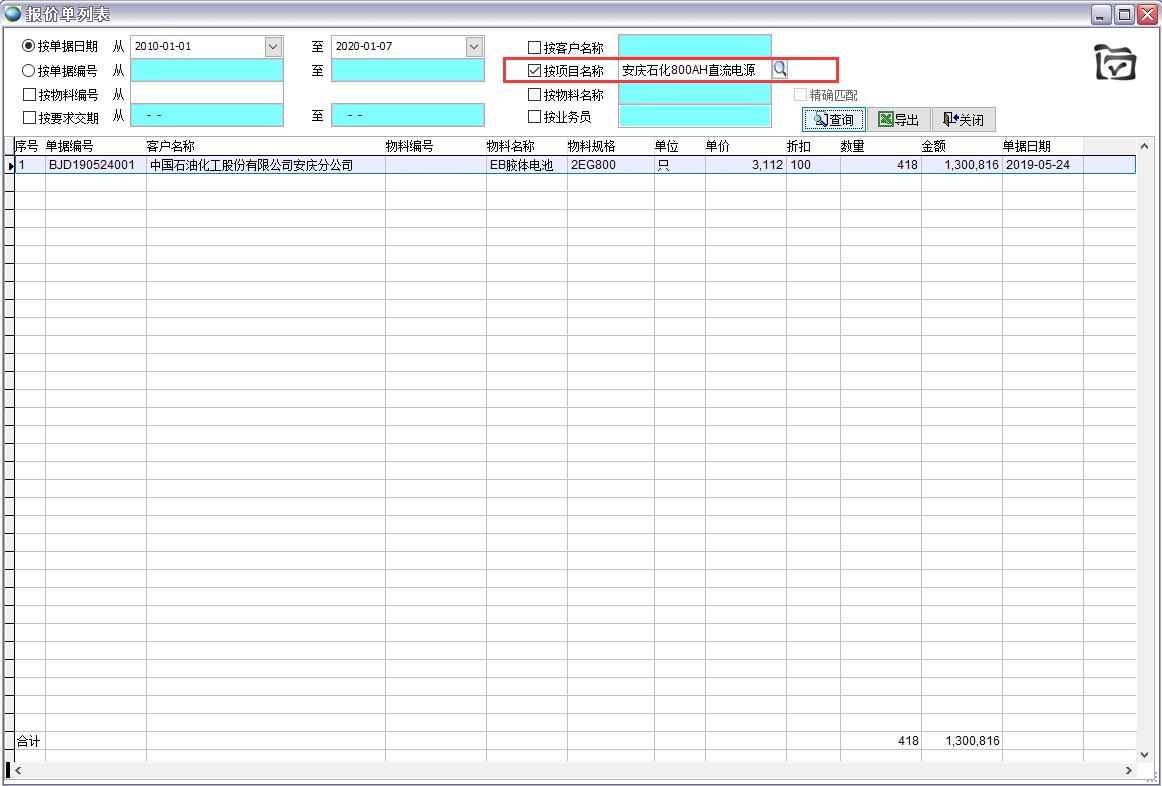Export results with the 导出 button
Screen dimensions: 1162x786
click(898, 120)
